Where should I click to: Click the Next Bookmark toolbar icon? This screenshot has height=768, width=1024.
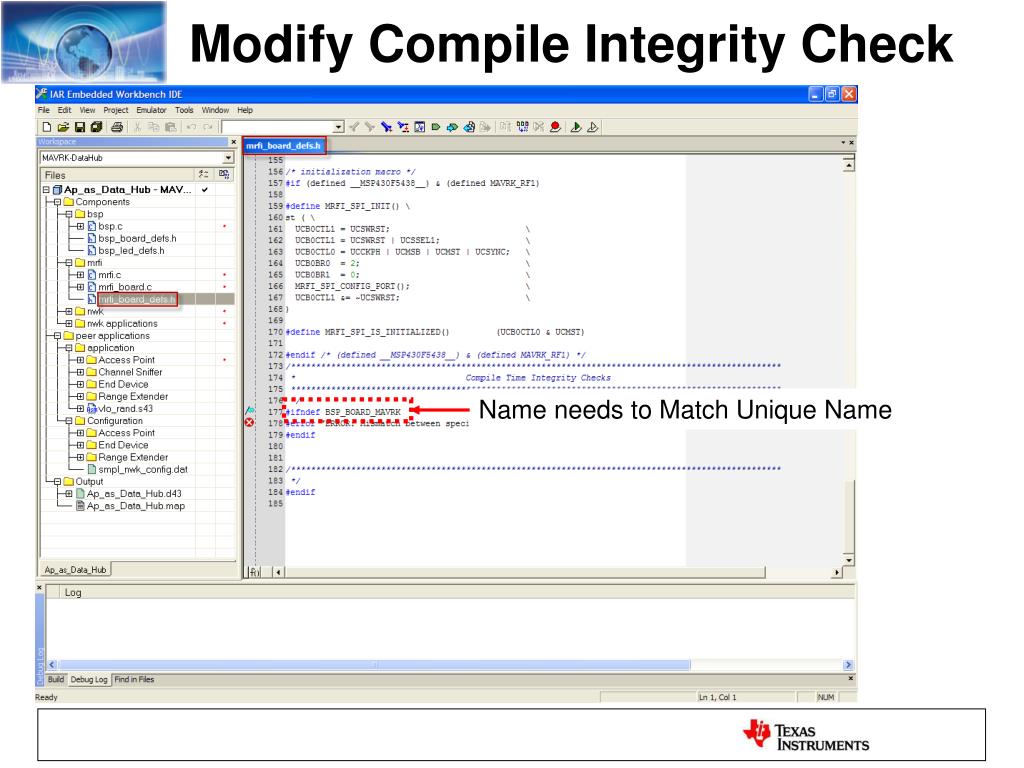tap(452, 127)
